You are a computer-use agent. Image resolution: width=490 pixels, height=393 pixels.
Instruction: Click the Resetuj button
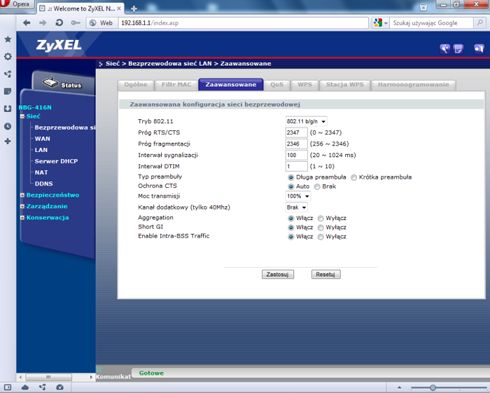tap(326, 275)
